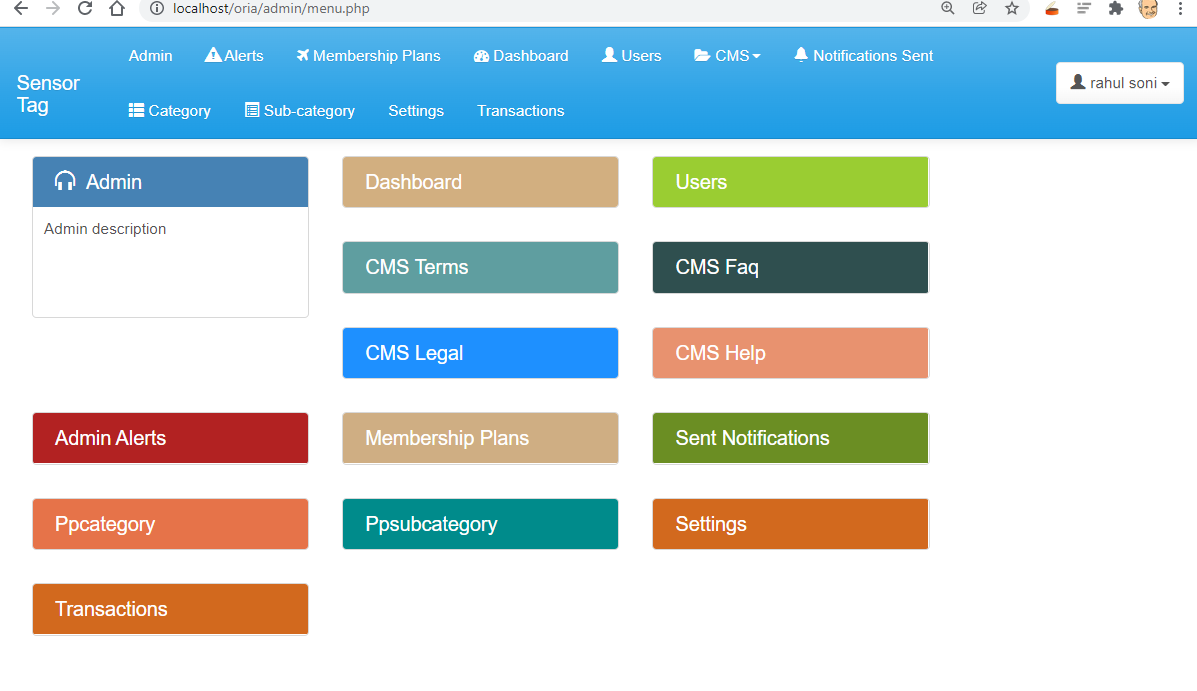Click the Users person icon in navbar

pos(609,55)
